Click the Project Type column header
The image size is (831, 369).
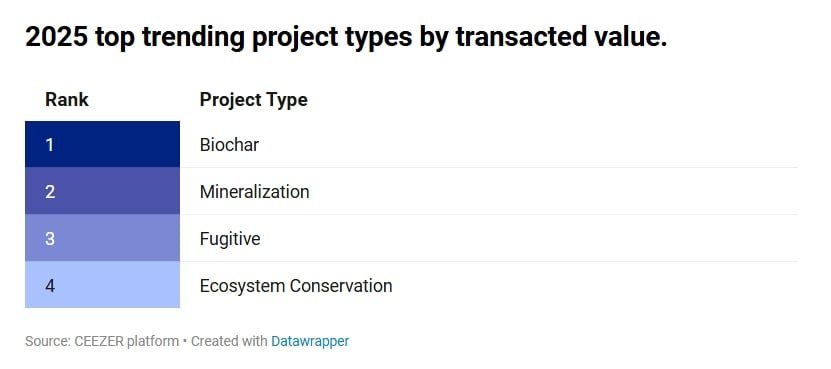253,100
